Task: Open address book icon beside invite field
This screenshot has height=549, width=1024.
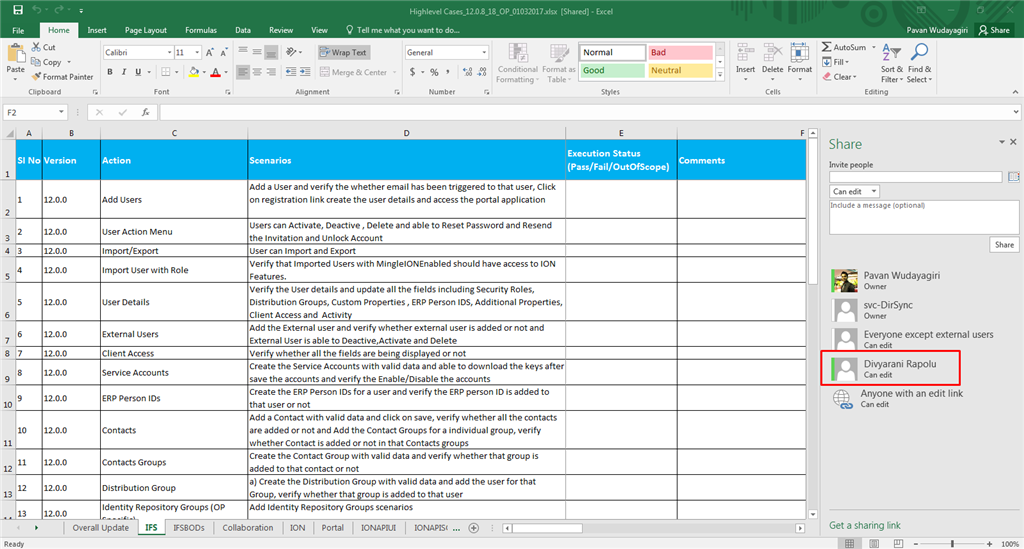Action: tap(1013, 177)
